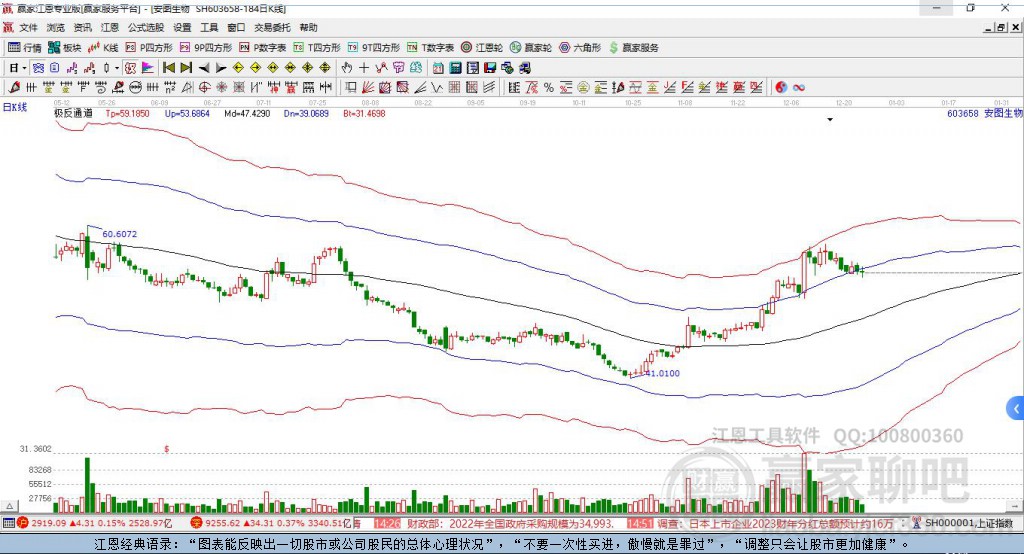Viewport: 1024px width, 554px height.
Task: Open the P四方形 tool
Action: coord(149,48)
